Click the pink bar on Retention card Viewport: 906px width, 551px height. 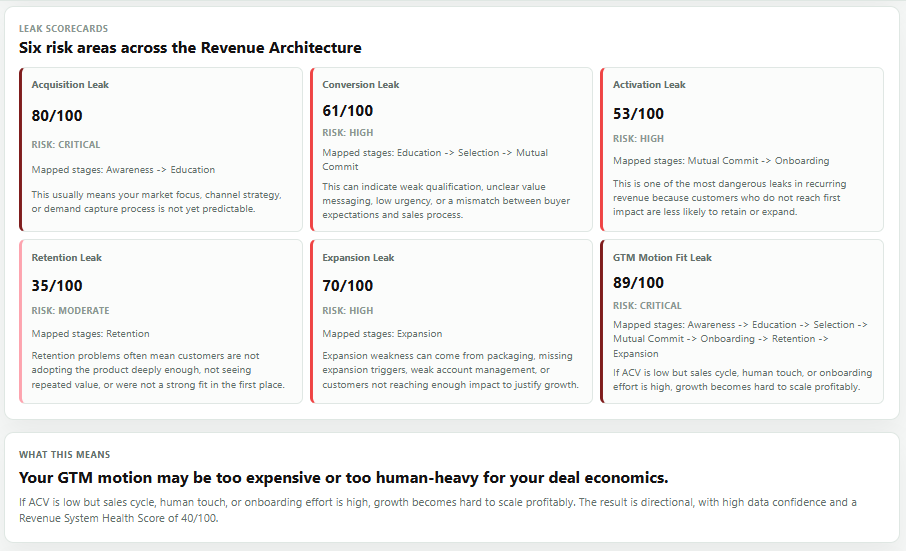21,321
